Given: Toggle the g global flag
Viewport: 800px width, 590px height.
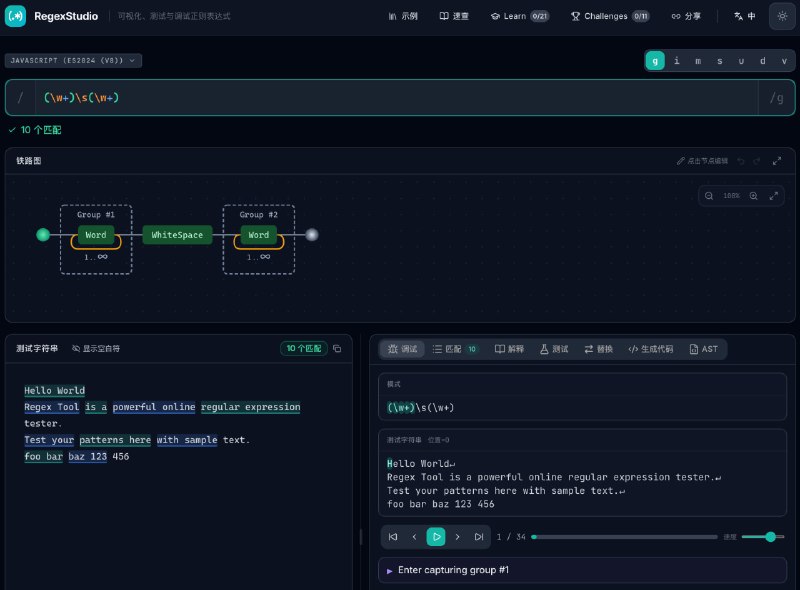Looking at the screenshot, I should [655, 61].
